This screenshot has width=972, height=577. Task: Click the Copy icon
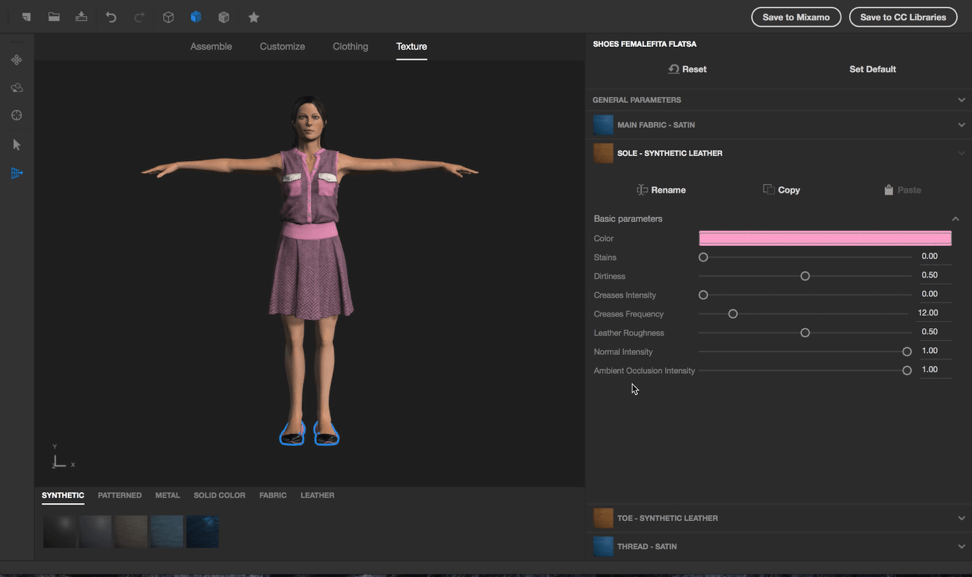click(x=769, y=189)
